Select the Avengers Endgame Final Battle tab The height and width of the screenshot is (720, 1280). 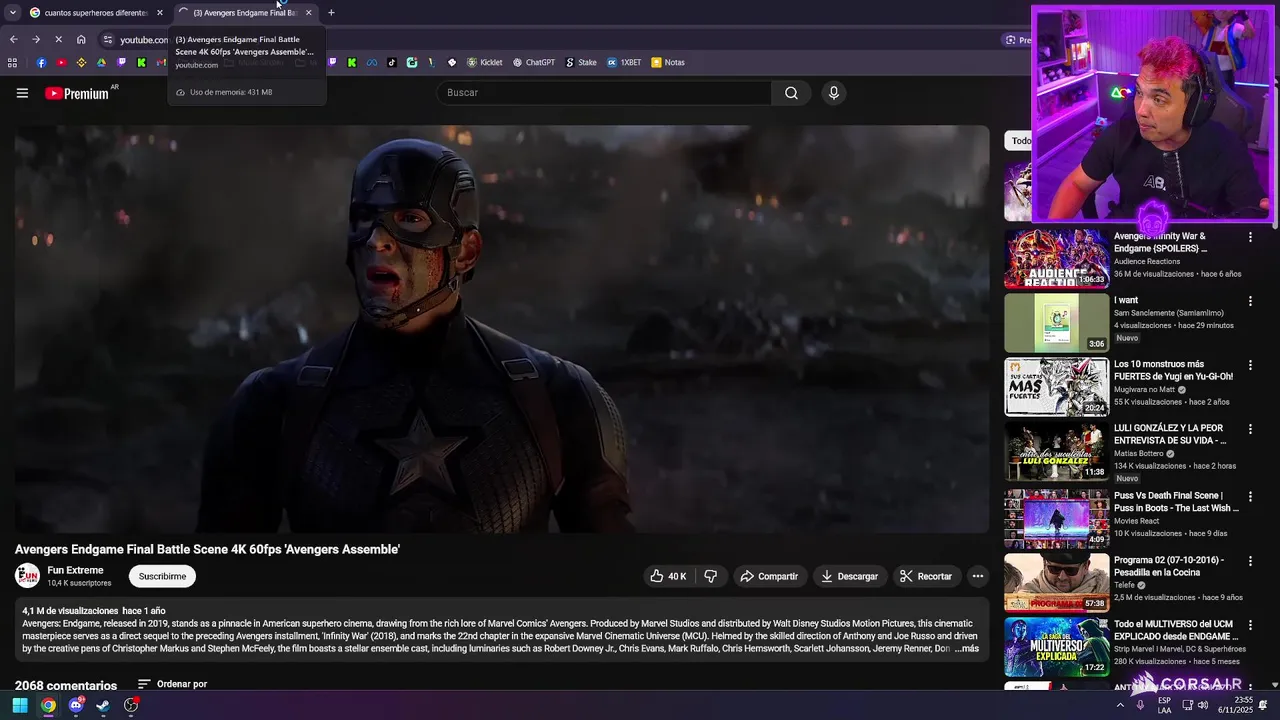244,13
